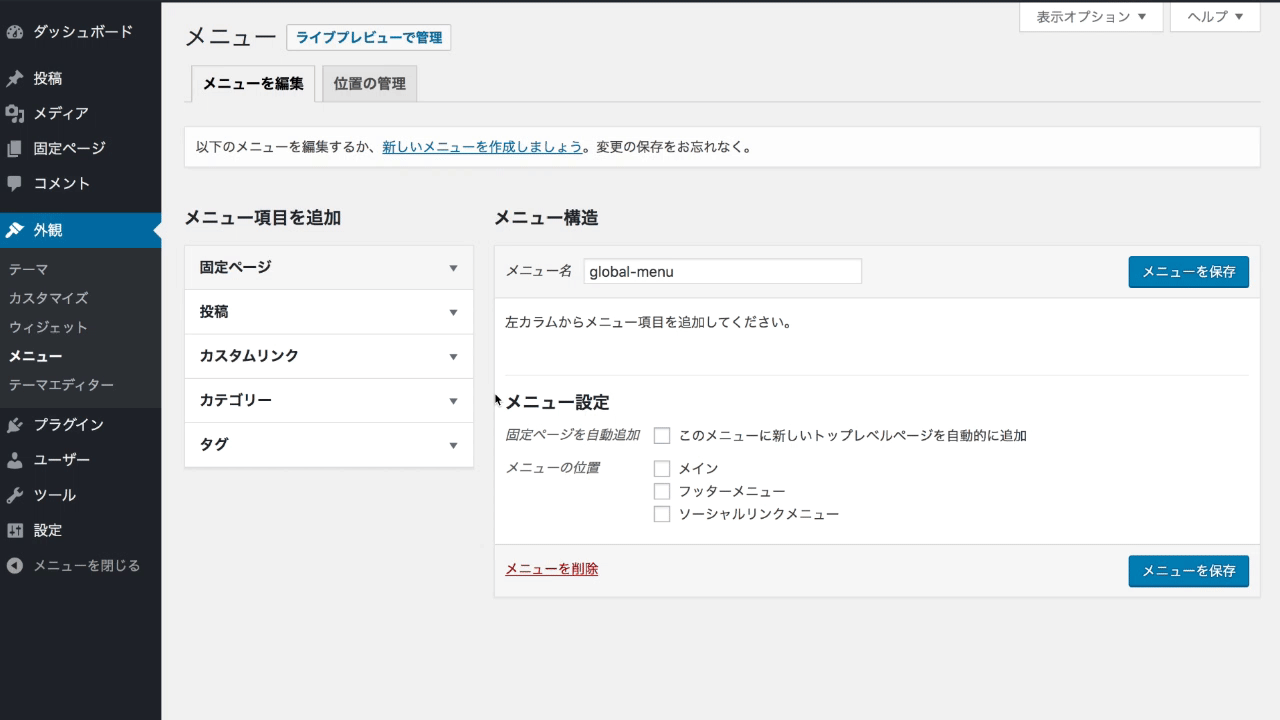Click the top メニューを保存 button

tap(1188, 271)
